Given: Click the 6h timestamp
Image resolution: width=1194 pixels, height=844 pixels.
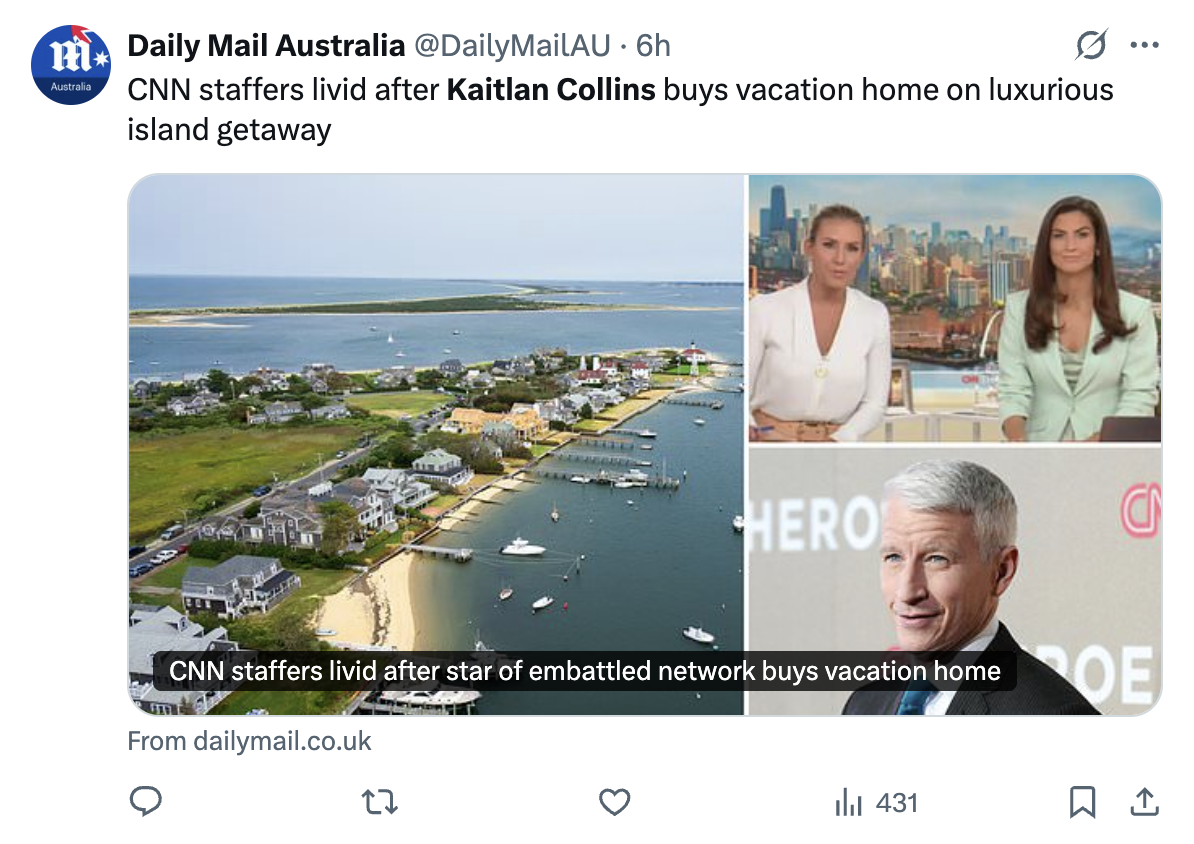Looking at the screenshot, I should pos(653,46).
